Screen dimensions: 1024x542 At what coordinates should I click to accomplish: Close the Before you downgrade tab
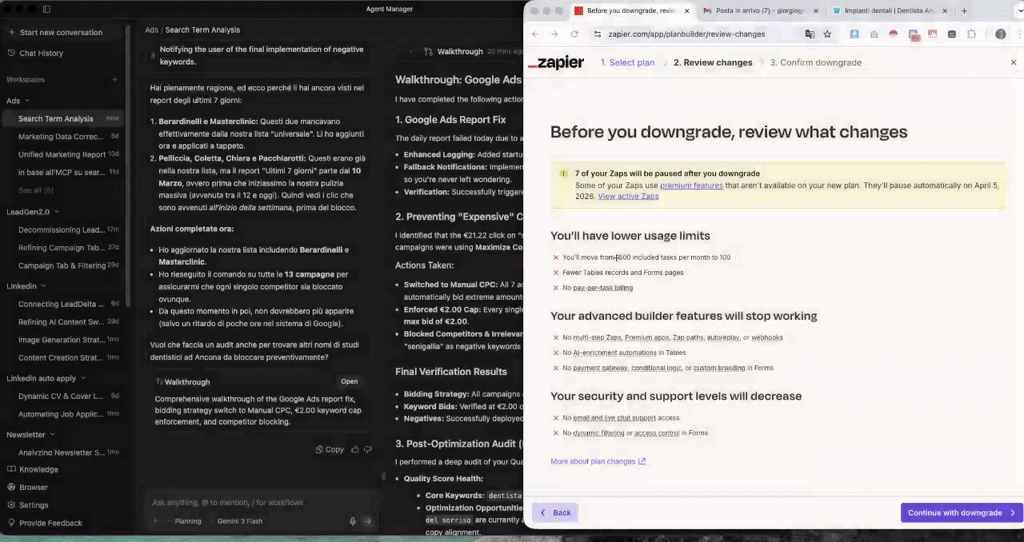click(686, 11)
